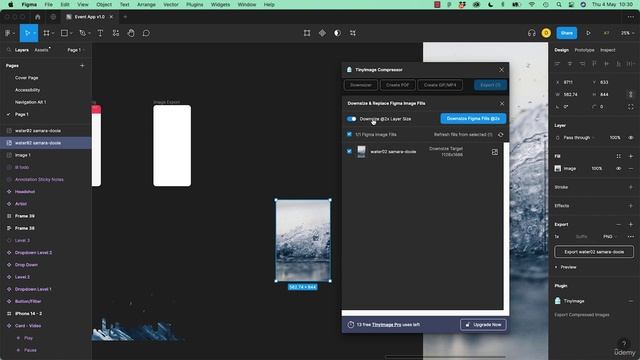Toggle layer visibility eye in Layer section
Image resolution: width=640 pixels, height=360 pixels.
coord(631,138)
